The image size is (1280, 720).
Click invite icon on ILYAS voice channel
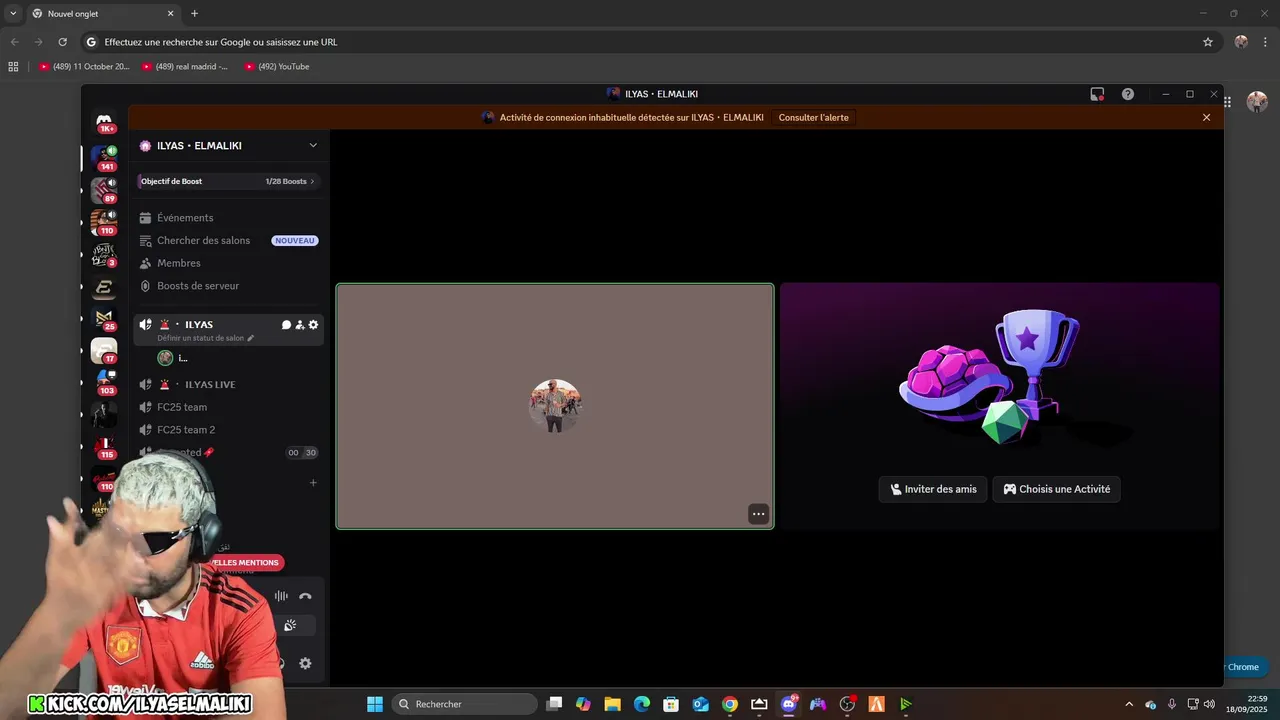pos(299,325)
